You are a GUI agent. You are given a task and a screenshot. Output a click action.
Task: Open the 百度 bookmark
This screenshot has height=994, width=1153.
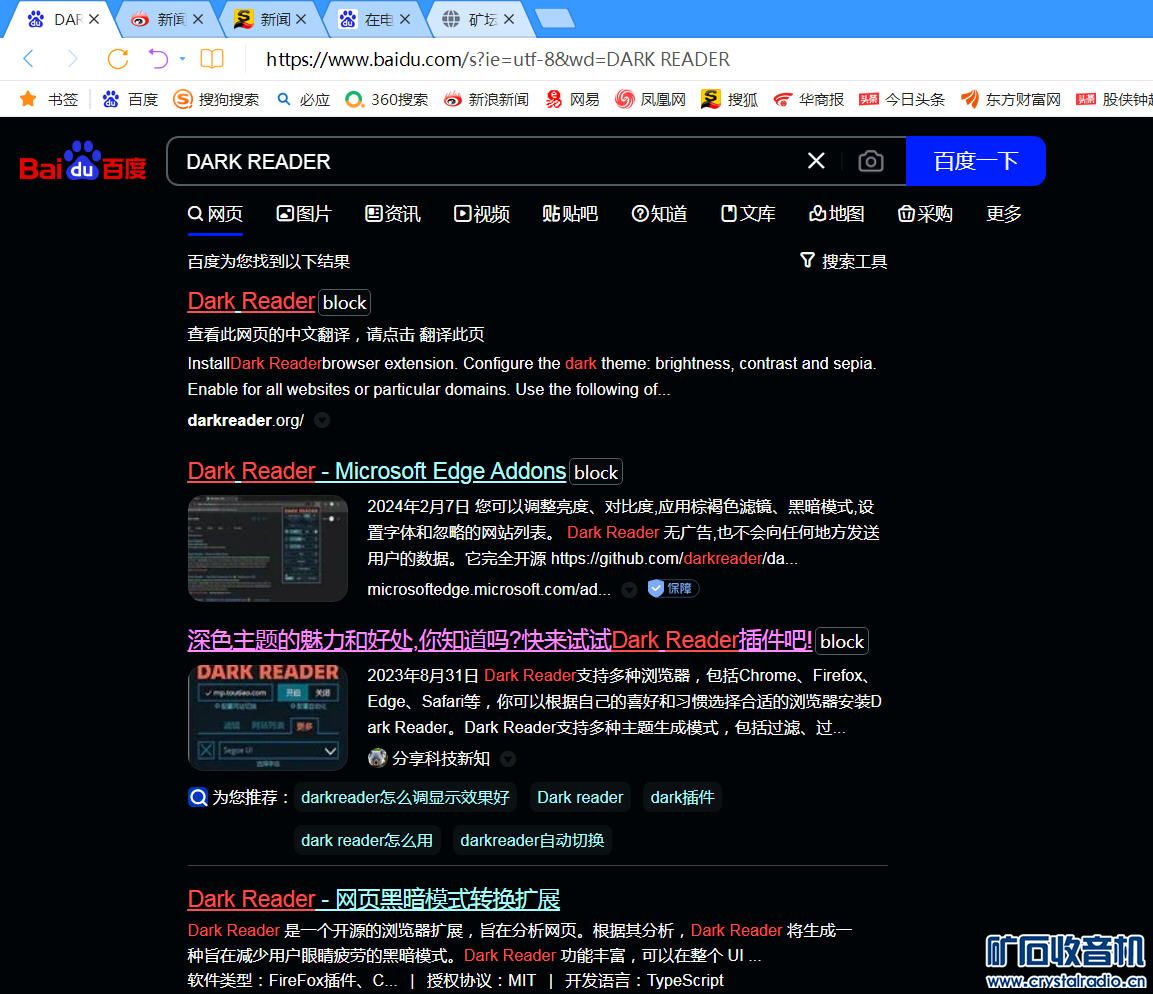(130, 99)
